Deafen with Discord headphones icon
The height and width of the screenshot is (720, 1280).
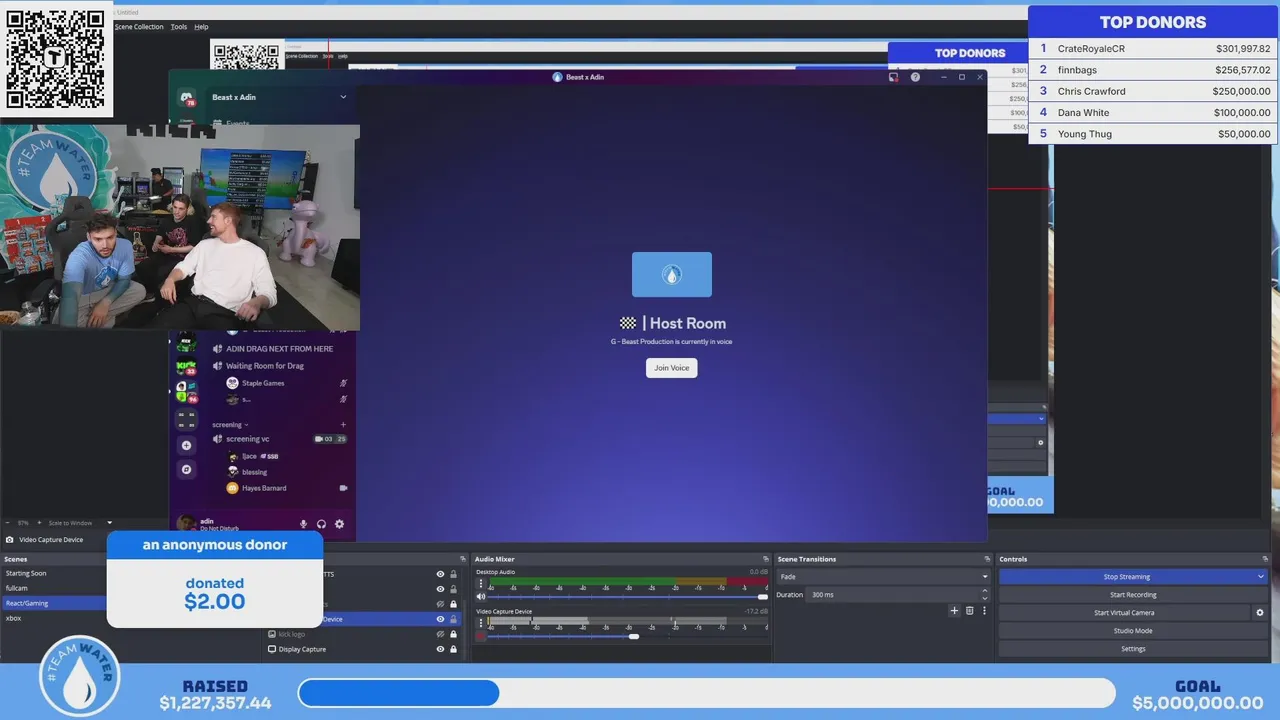point(322,523)
